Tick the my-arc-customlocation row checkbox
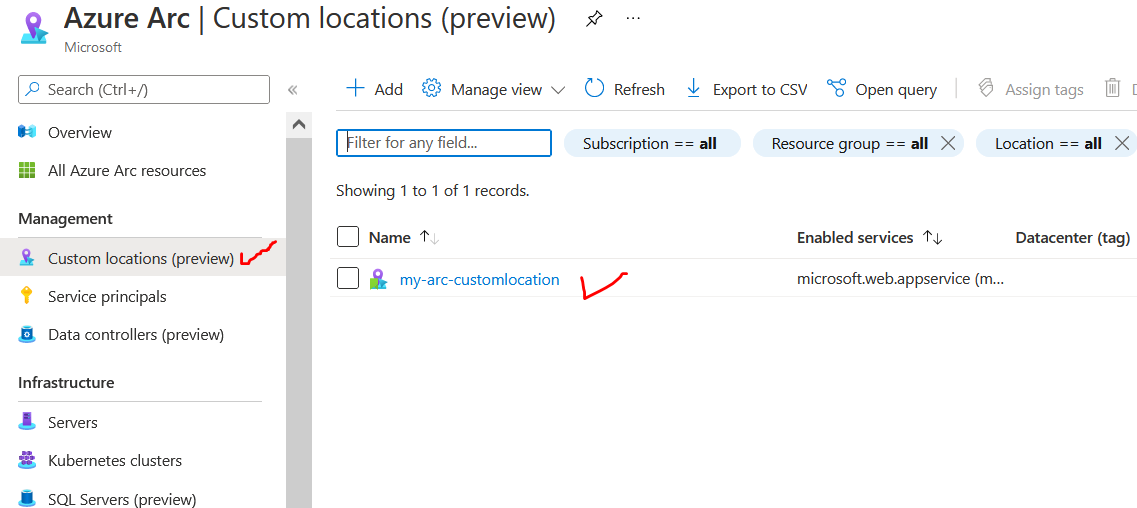 [348, 278]
